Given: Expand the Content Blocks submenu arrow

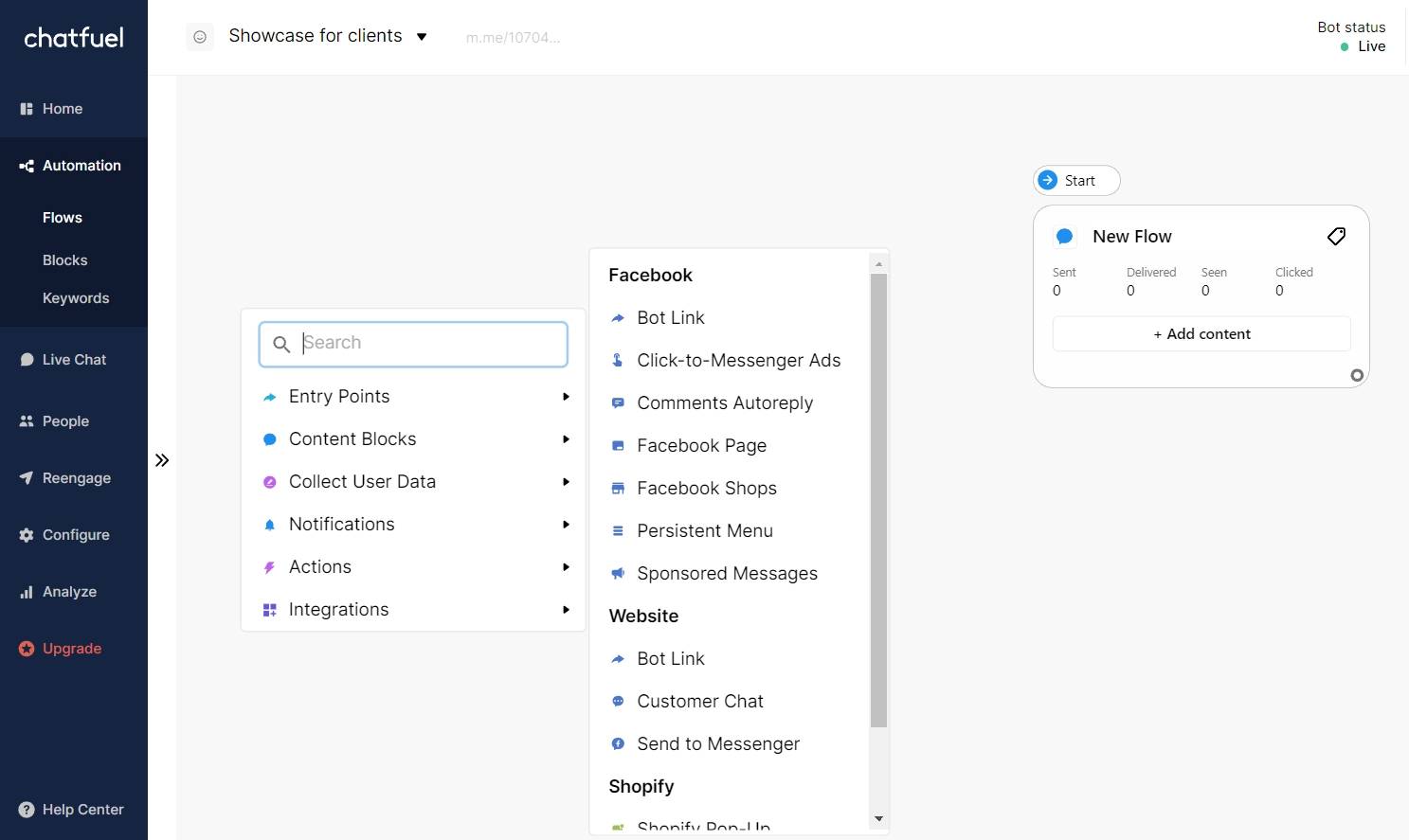Looking at the screenshot, I should (566, 439).
